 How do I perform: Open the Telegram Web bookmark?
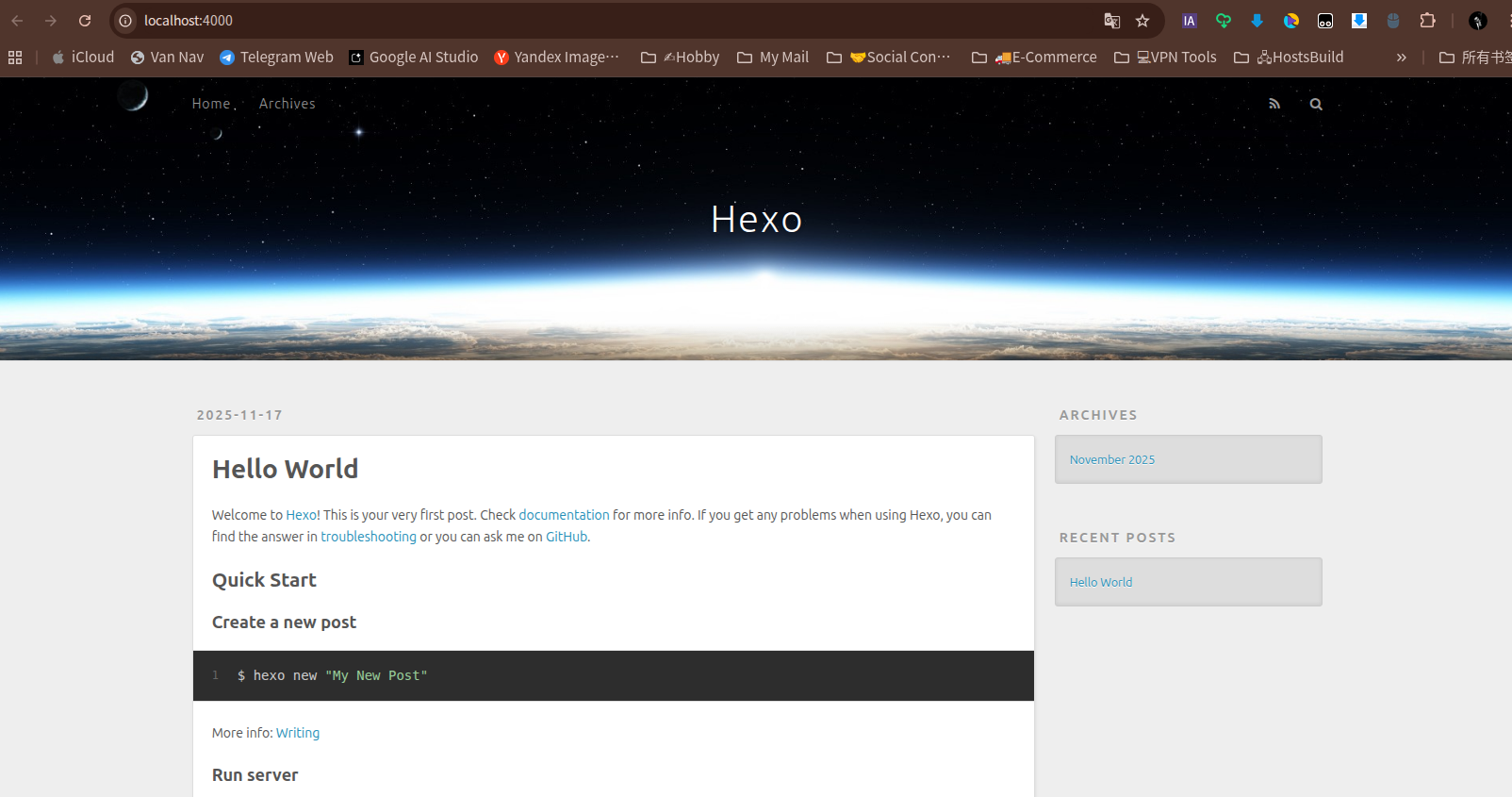[x=276, y=58]
